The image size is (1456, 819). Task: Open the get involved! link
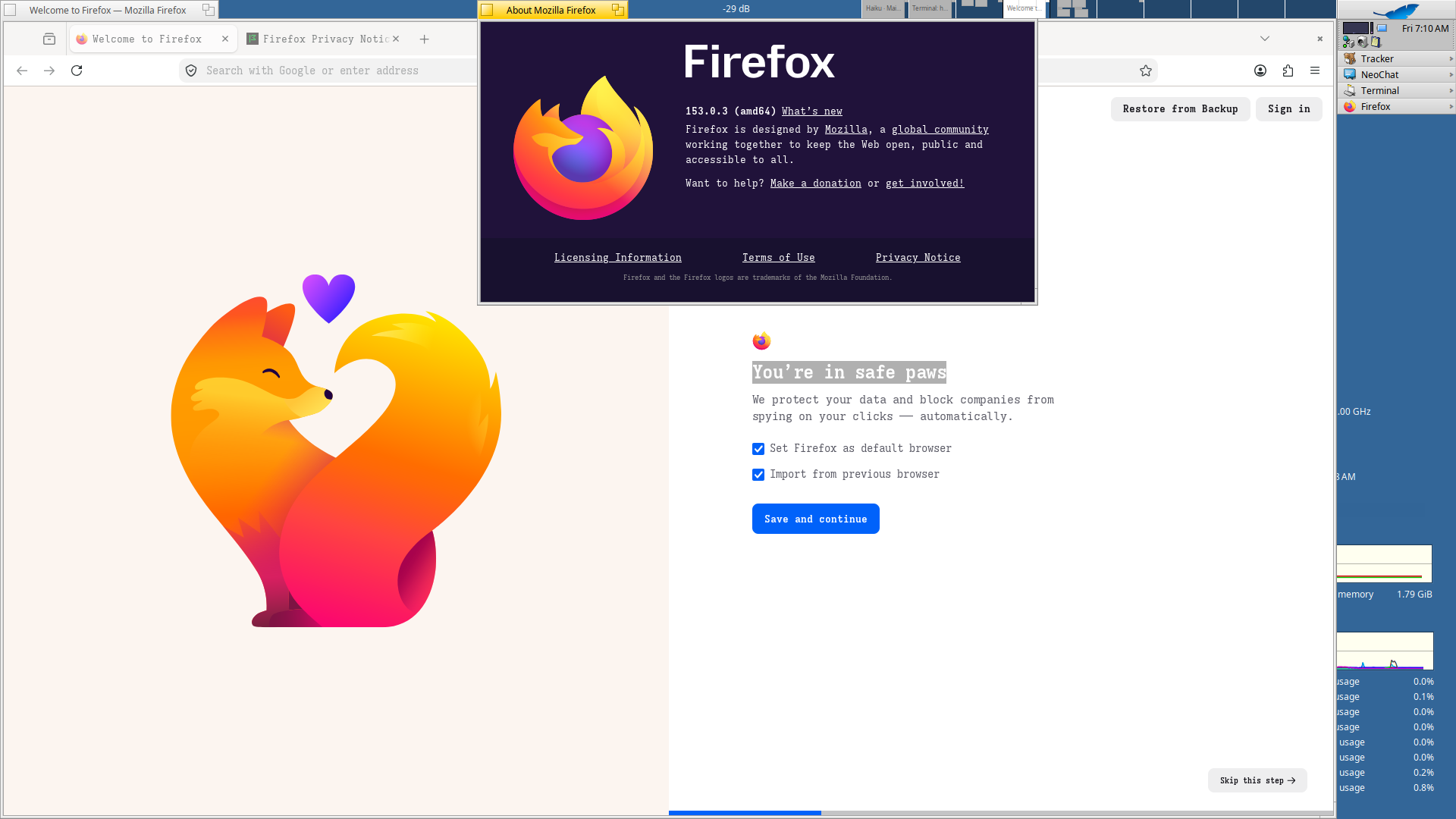pos(924,184)
